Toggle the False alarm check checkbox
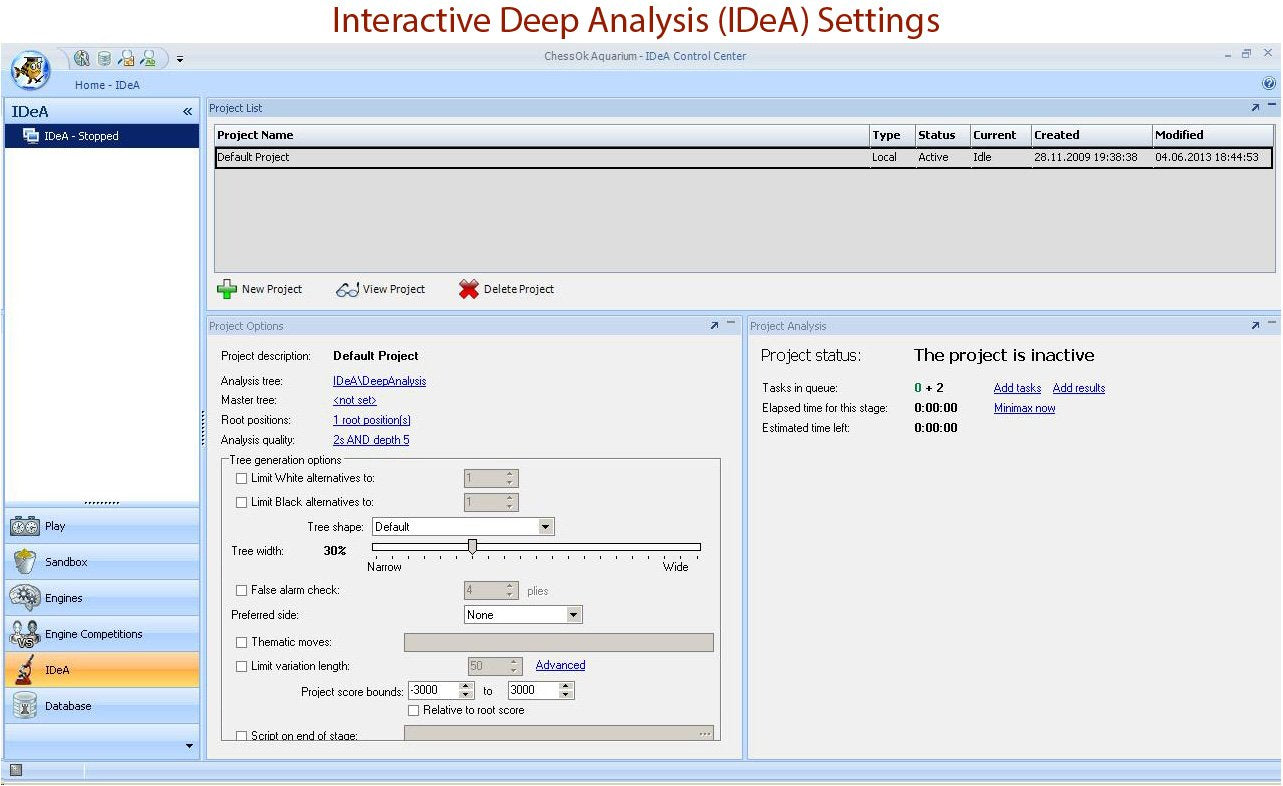1283x786 pixels. coord(241,591)
